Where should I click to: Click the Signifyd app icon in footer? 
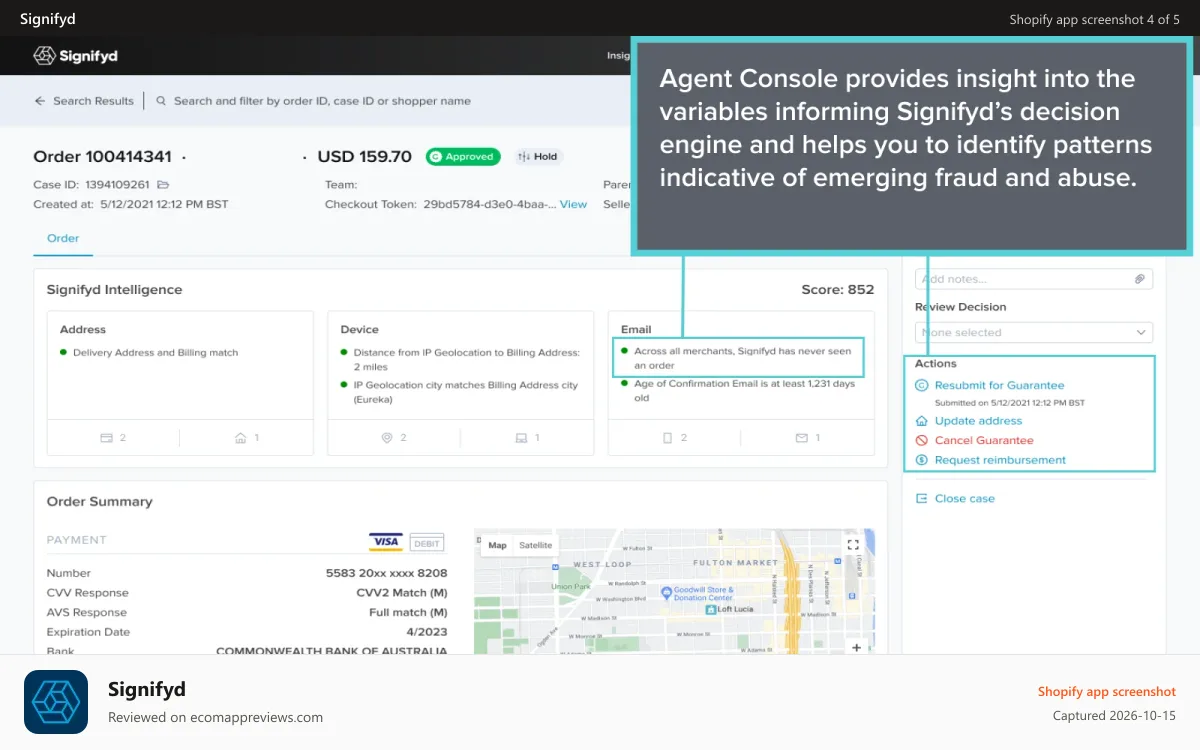56,702
